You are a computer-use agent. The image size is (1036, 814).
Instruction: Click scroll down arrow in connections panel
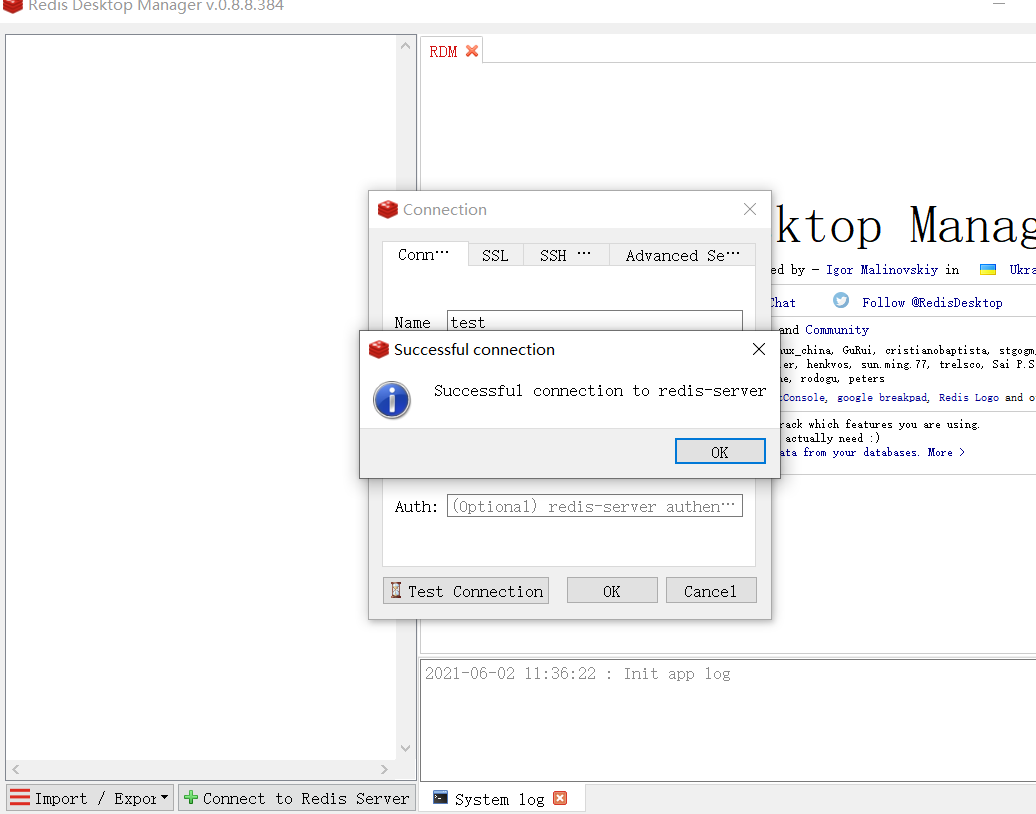coord(406,748)
